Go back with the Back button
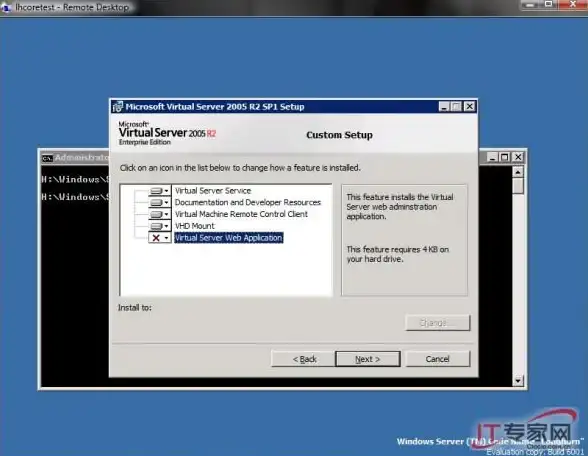Screen dimensions: 588x456 pos(304,359)
